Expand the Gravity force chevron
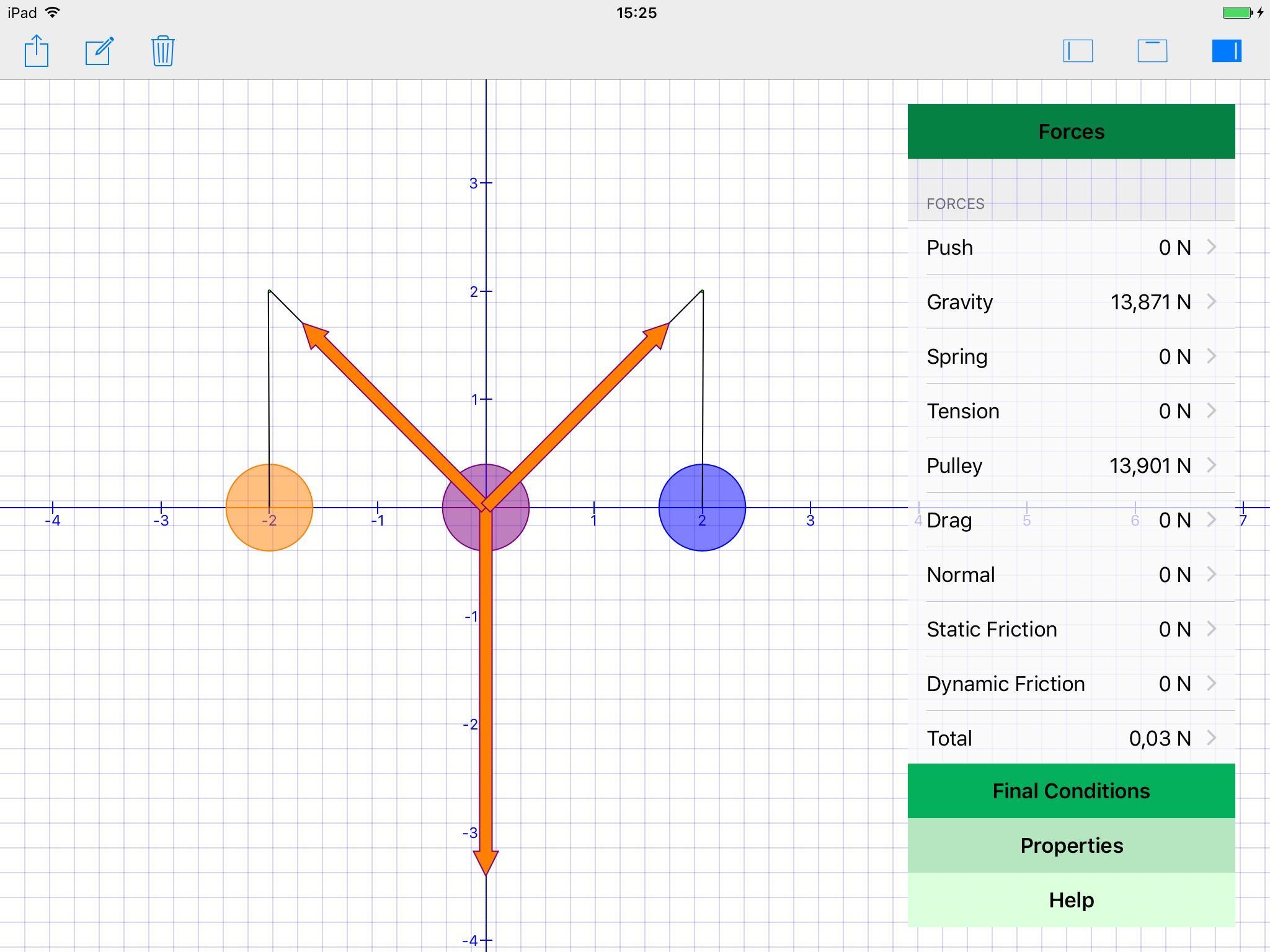Image resolution: width=1270 pixels, height=952 pixels. click(1211, 302)
